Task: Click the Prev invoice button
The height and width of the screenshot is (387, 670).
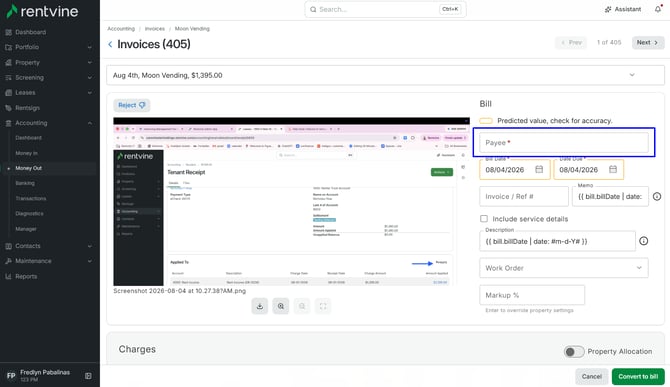Action: 571,42
